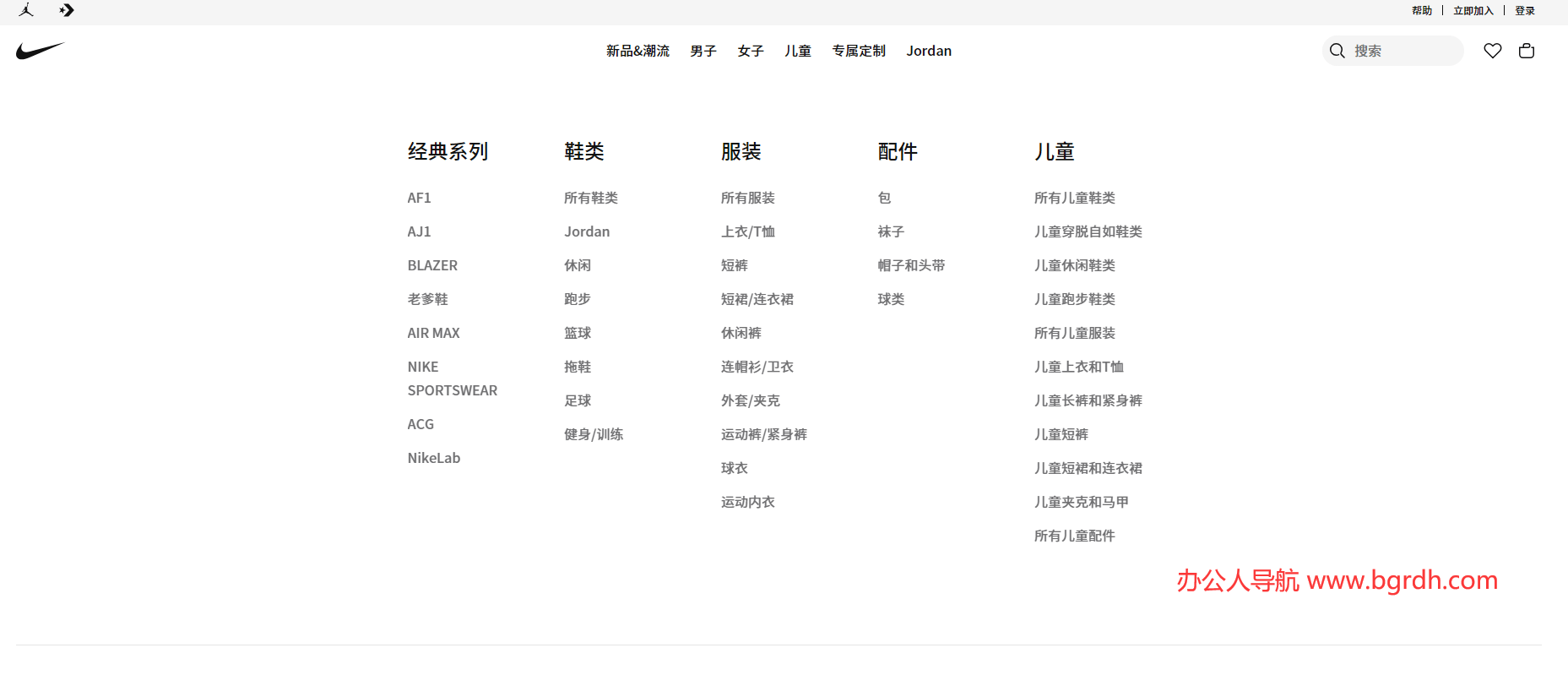
Task: Open the AF1 classic series link
Action: (x=420, y=198)
